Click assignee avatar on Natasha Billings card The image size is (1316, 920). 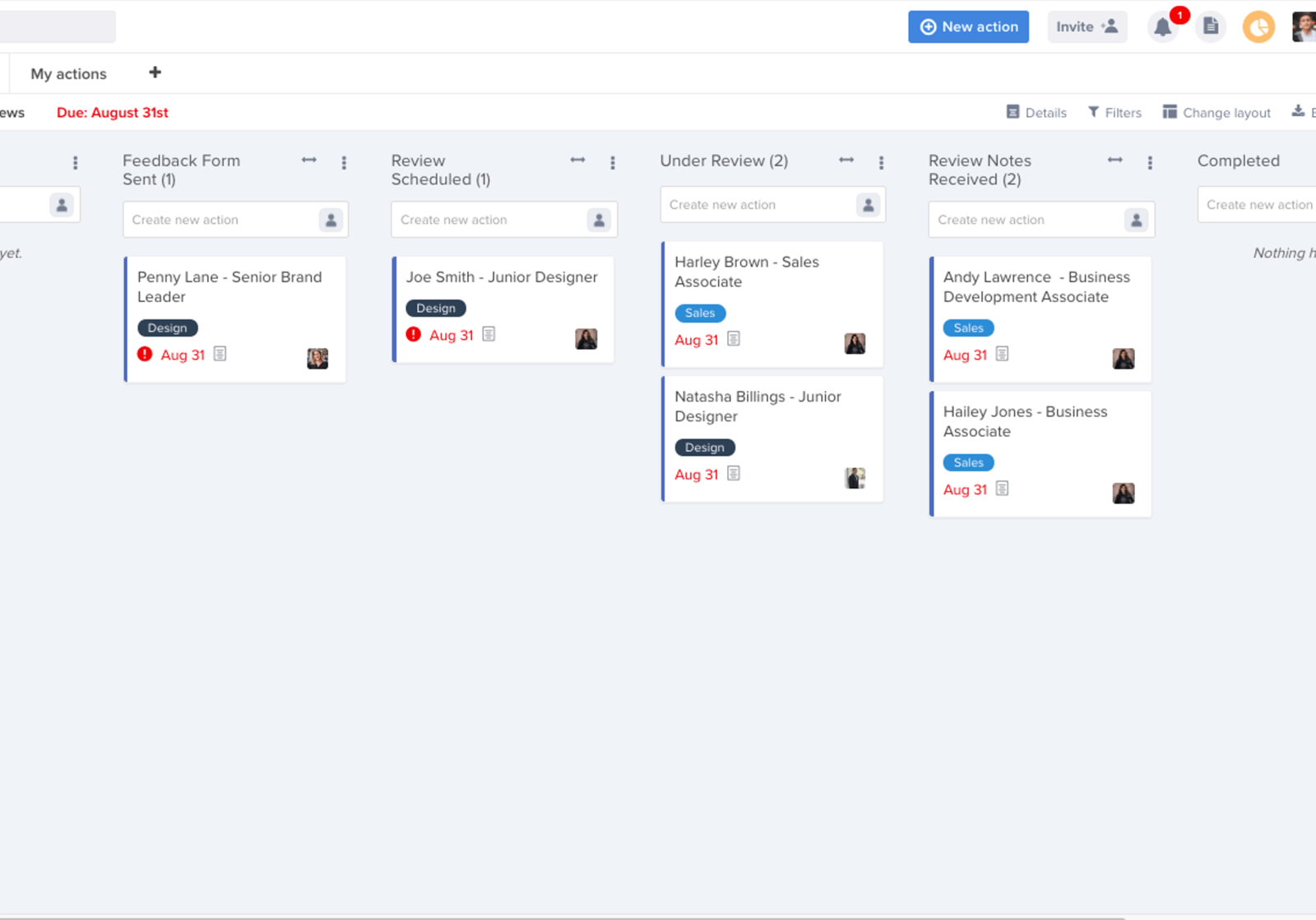click(855, 478)
